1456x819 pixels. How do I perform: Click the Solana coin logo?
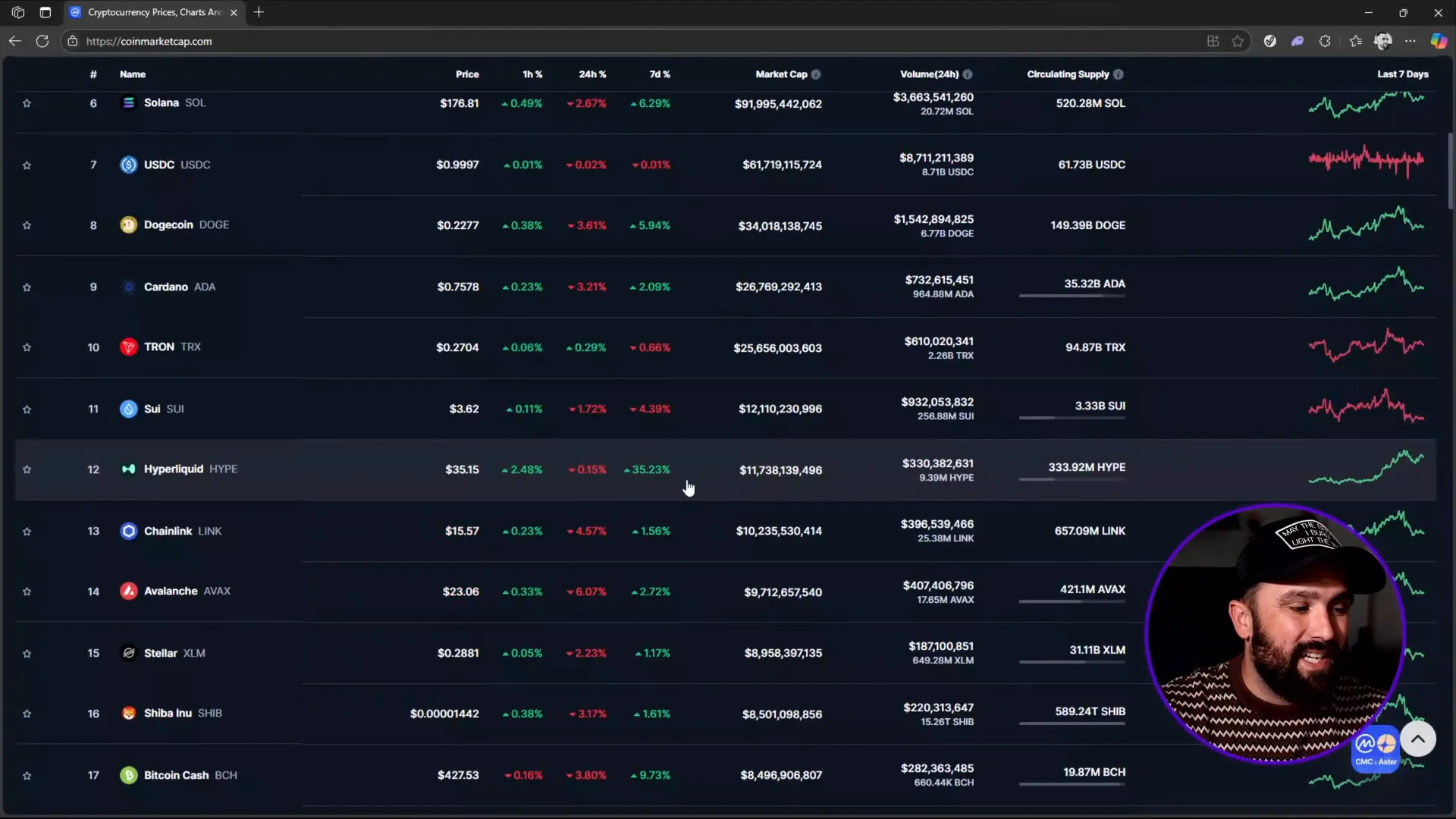click(129, 102)
